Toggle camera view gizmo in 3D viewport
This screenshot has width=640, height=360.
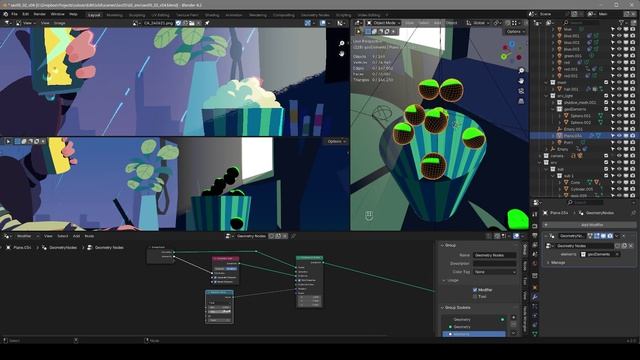pos(521,91)
